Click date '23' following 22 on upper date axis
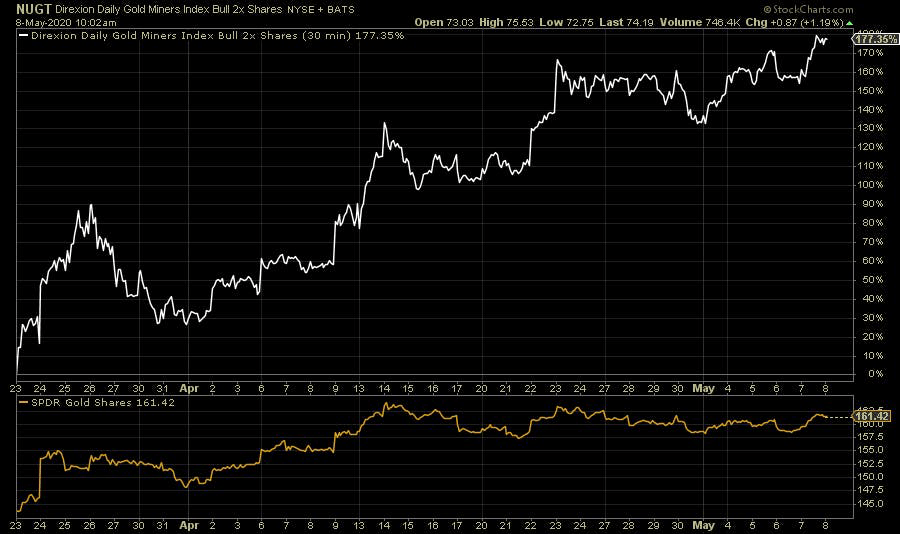This screenshot has width=900, height=534. [555, 389]
